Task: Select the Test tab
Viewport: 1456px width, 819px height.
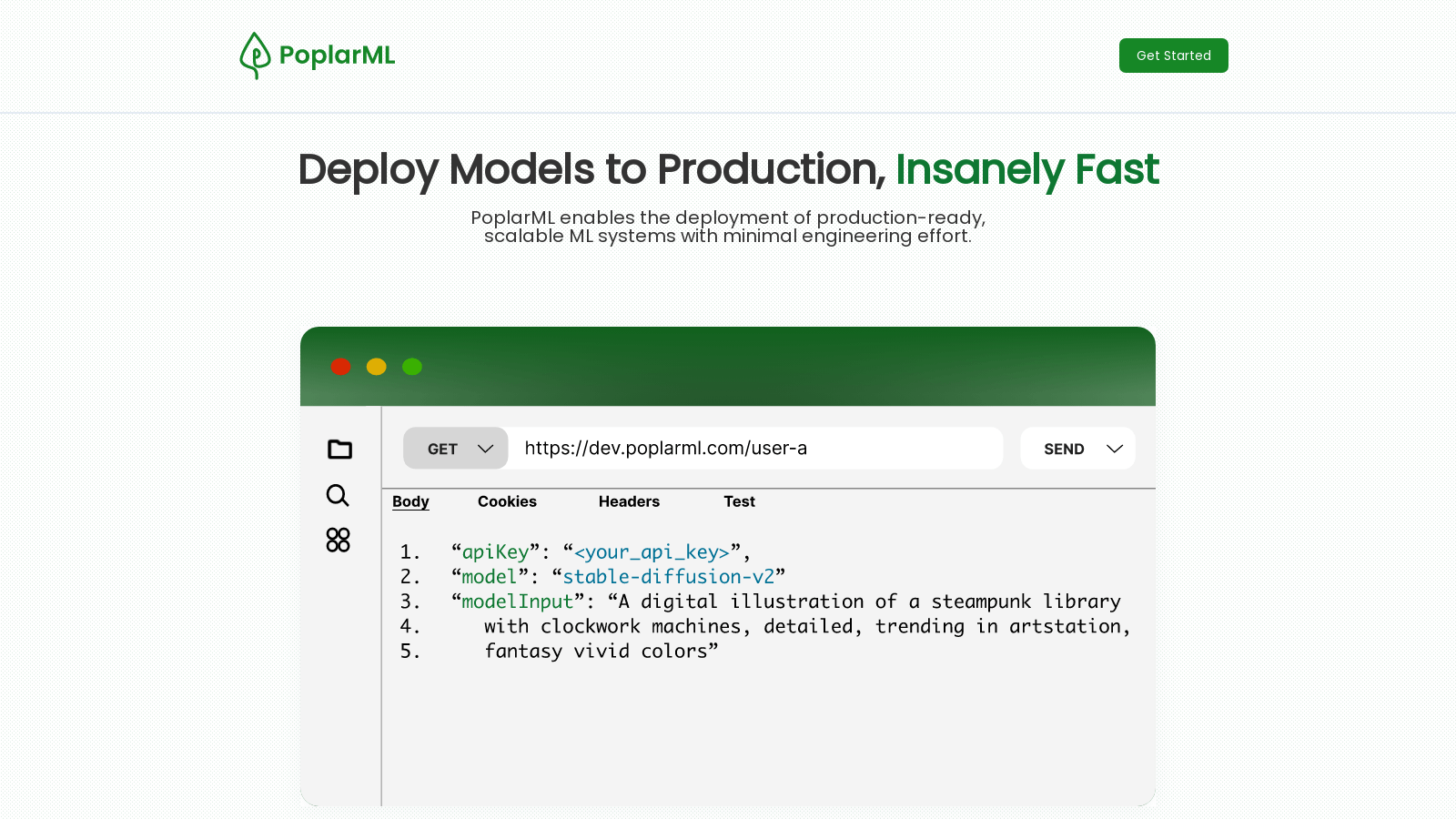Action: tap(739, 501)
